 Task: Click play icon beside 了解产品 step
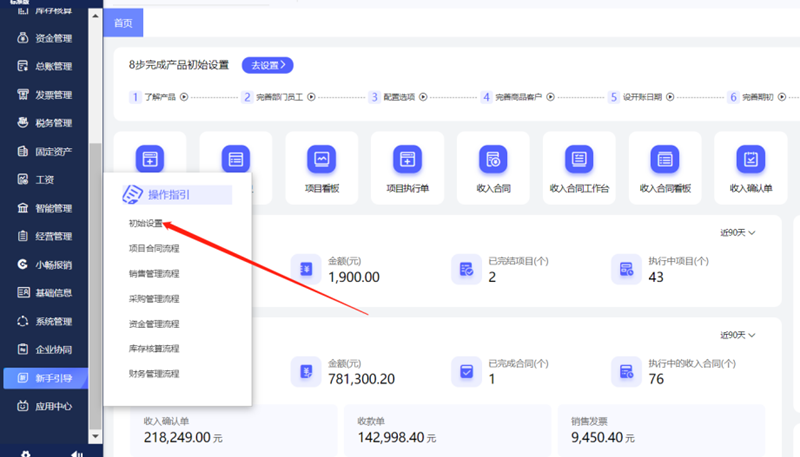pyautogui.click(x=184, y=97)
